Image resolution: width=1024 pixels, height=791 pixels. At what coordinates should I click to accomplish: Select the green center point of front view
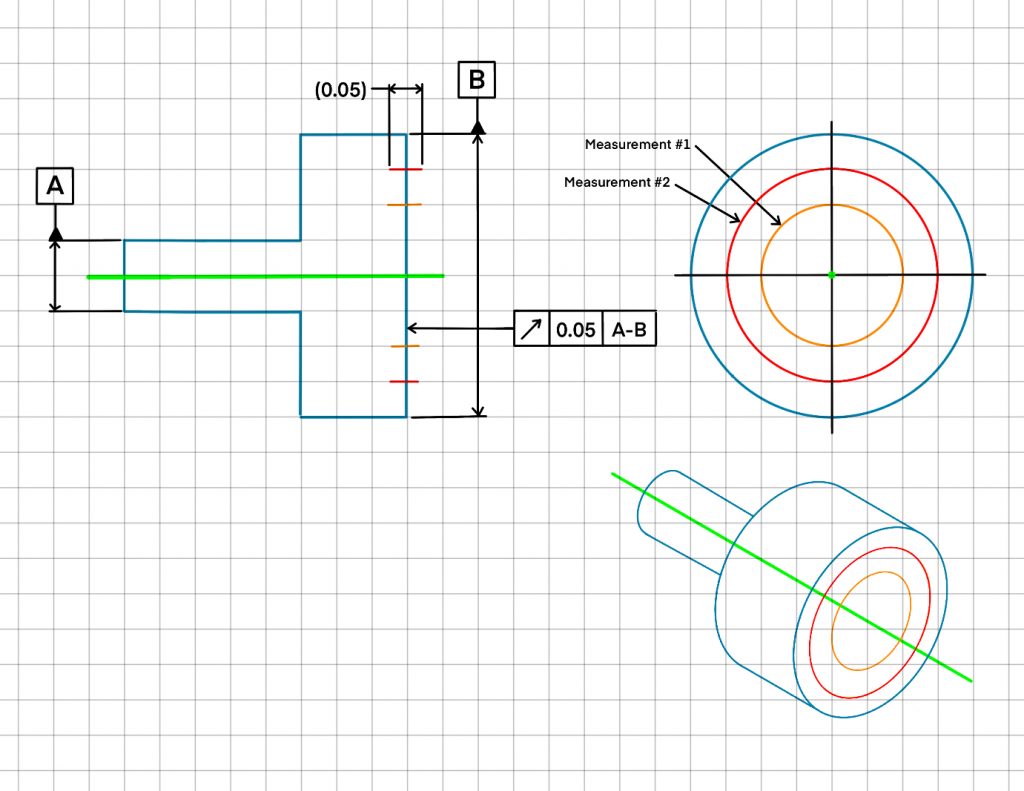[832, 274]
